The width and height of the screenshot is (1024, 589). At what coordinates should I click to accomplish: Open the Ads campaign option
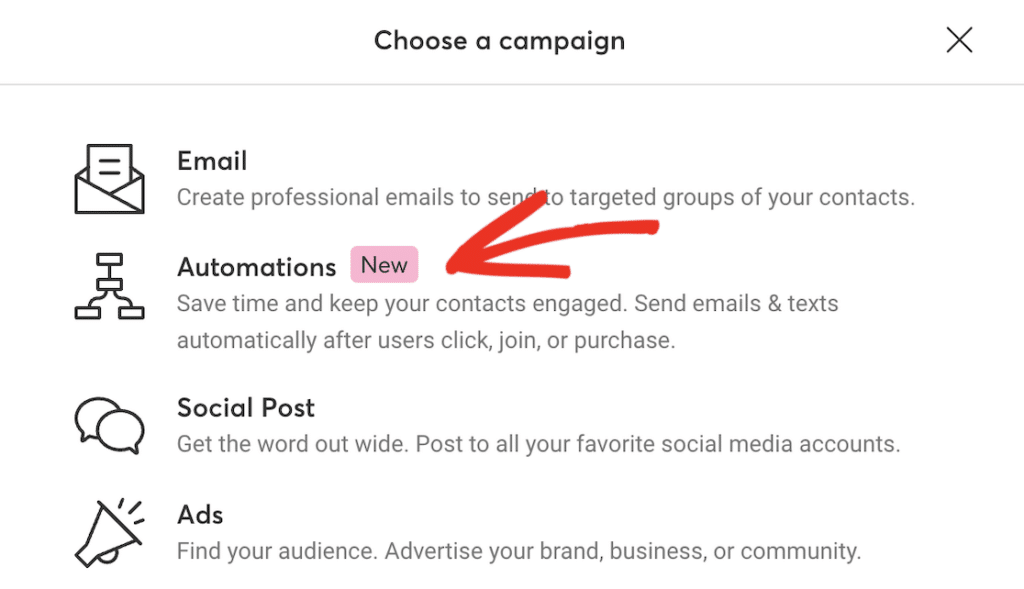pyautogui.click(x=199, y=514)
